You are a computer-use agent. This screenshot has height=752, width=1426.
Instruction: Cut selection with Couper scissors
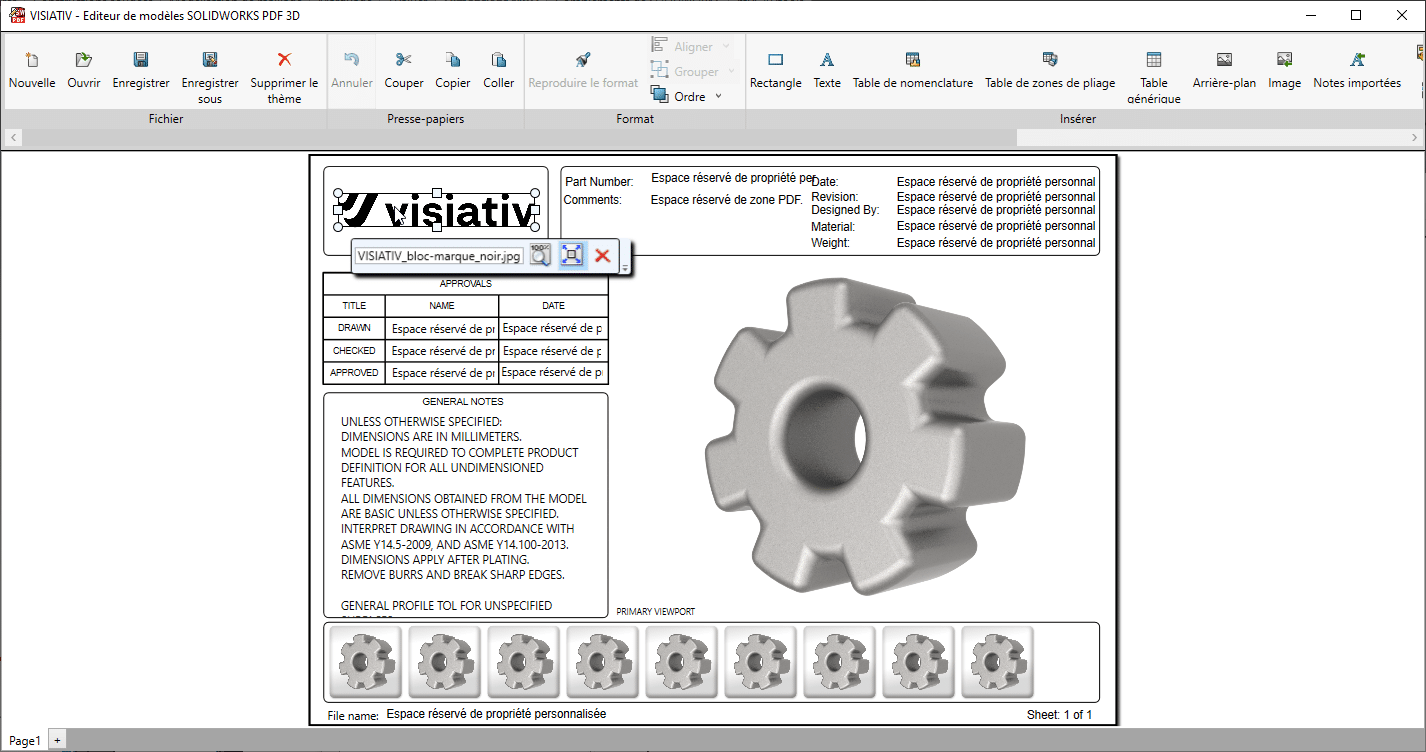pyautogui.click(x=404, y=71)
